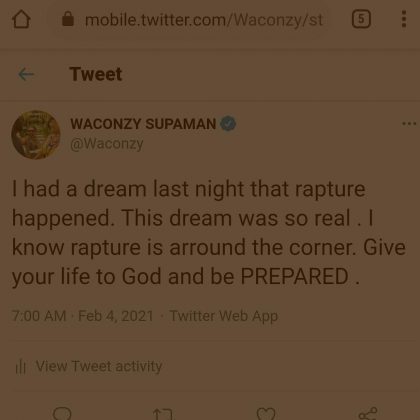This screenshot has height=420, width=420.
Task: Open the secure connection padlock info
Action: pyautogui.click(x=68, y=19)
